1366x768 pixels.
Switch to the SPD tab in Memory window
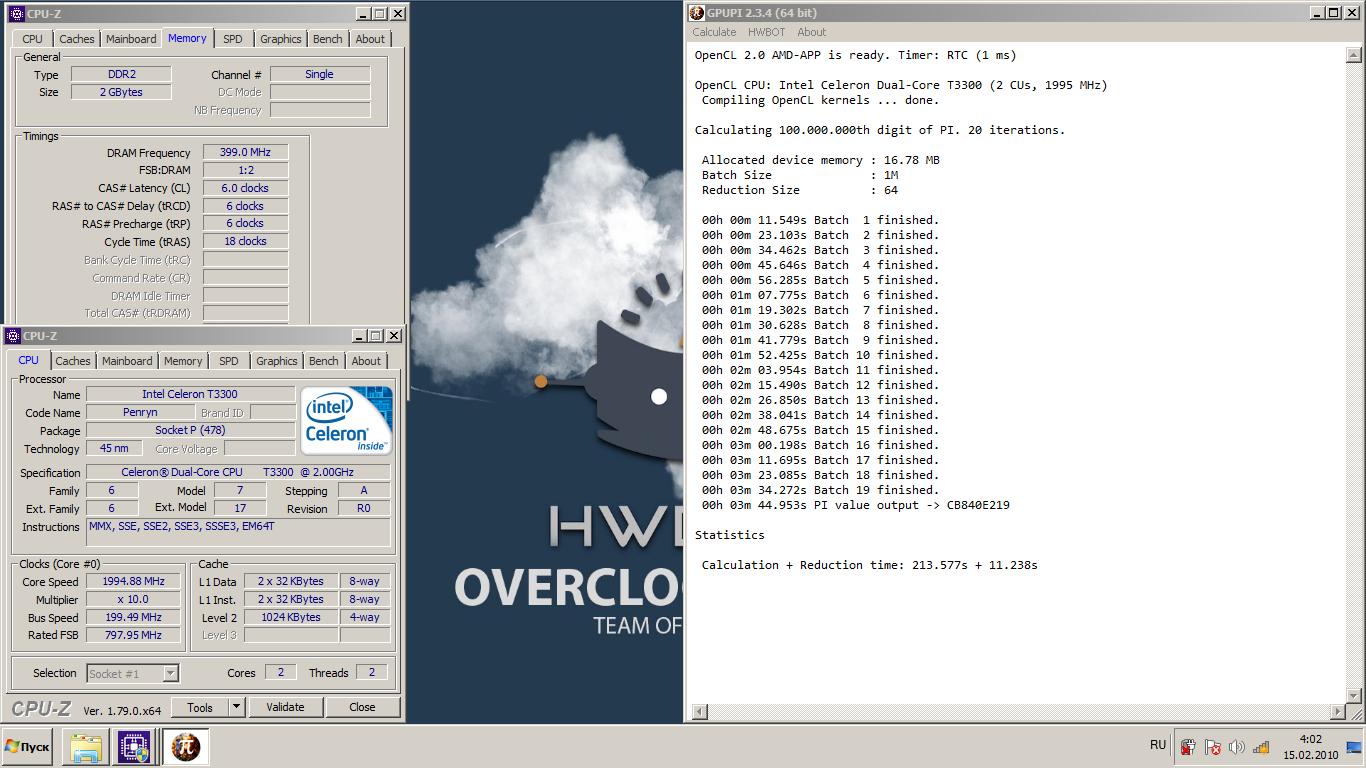click(233, 39)
